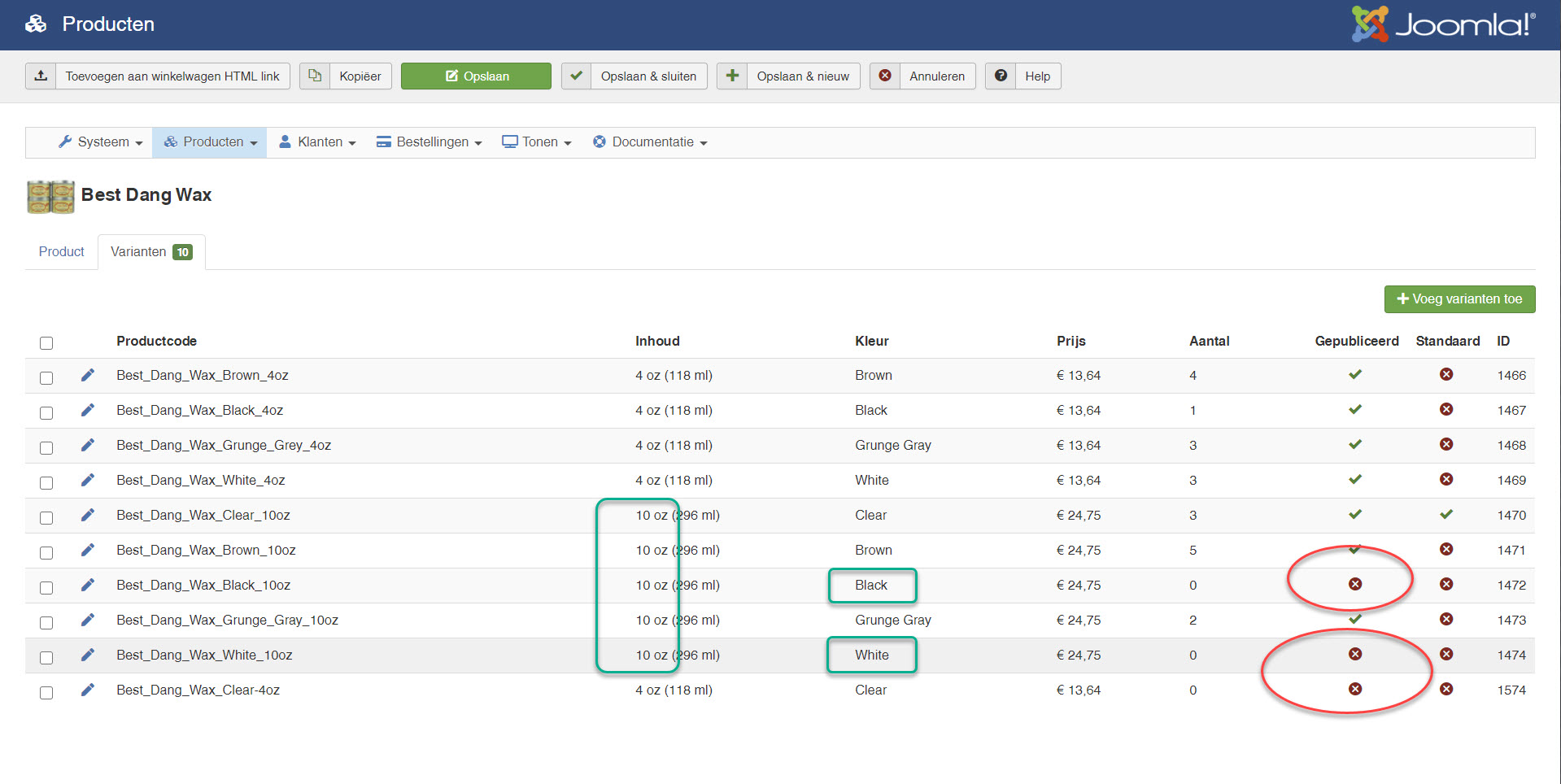The width and height of the screenshot is (1561, 784).
Task: Open the Klanten menu
Action: (318, 142)
